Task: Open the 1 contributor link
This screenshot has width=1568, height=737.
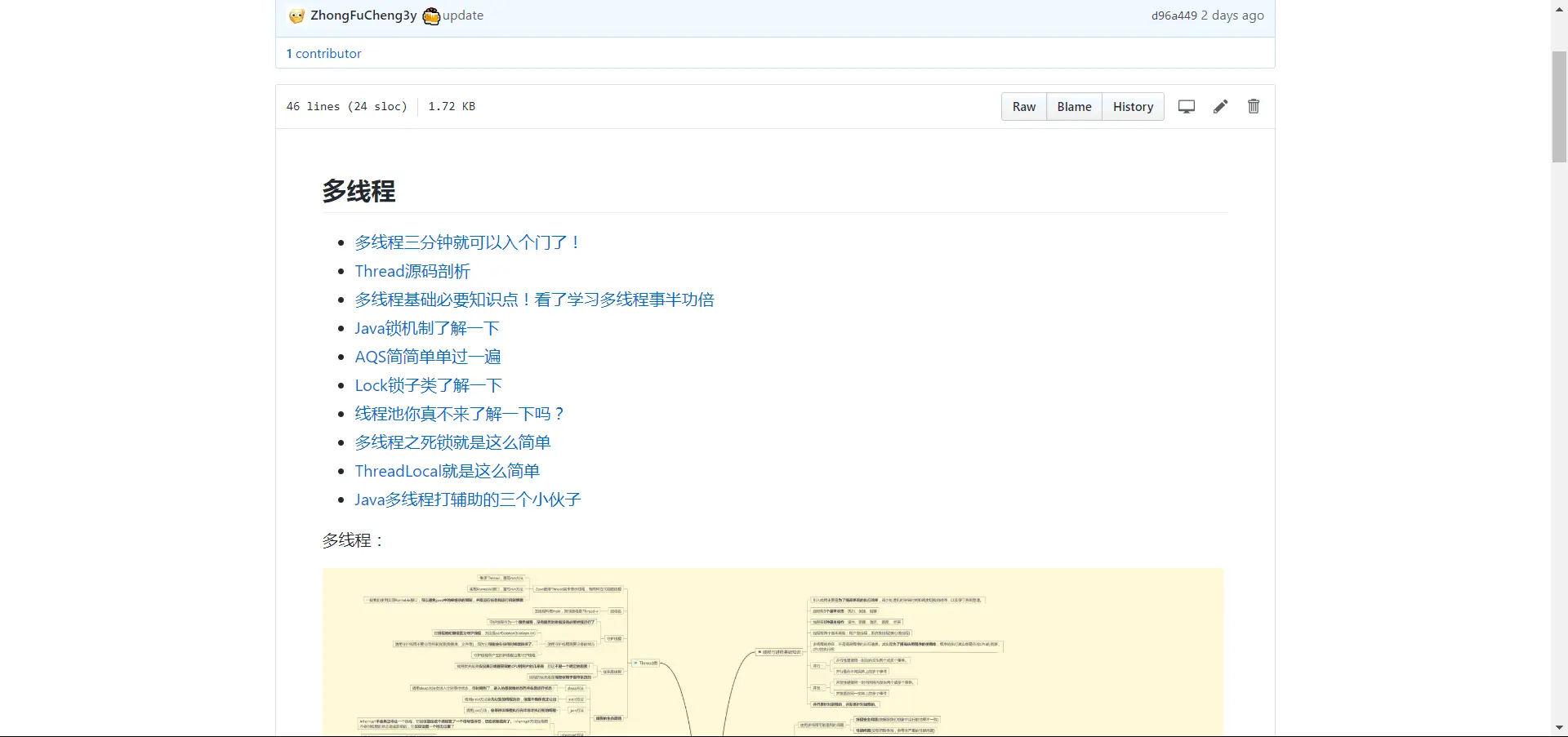Action: [x=323, y=53]
